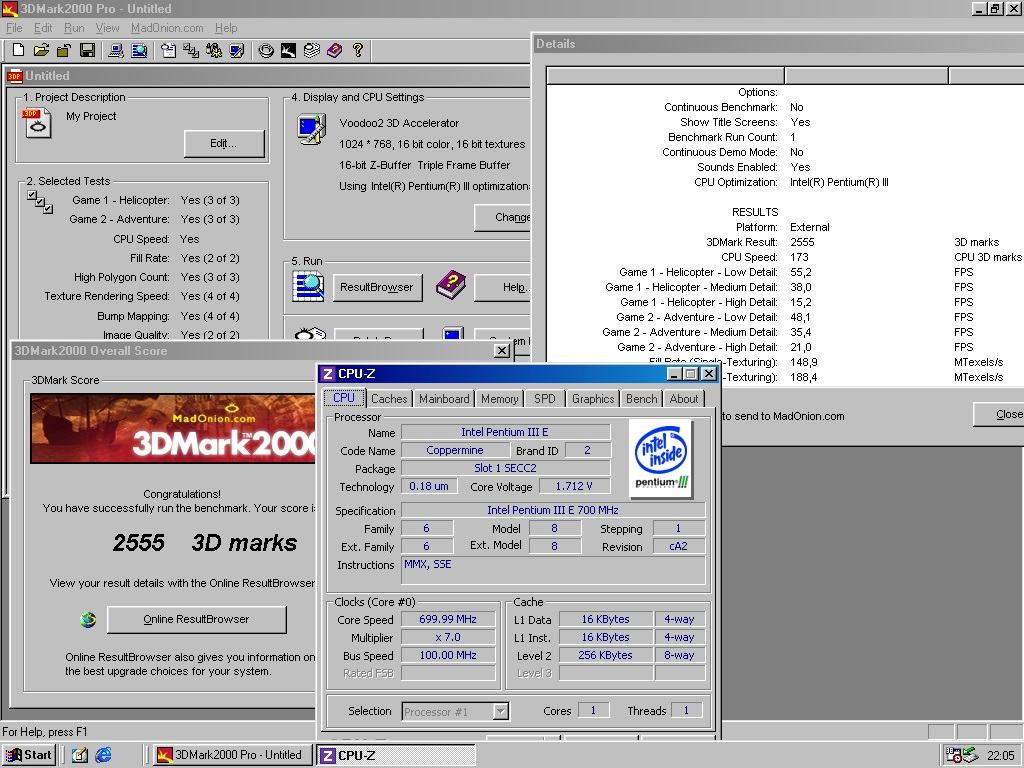1024x768 pixels.
Task: Click the Start button
Action: tap(29, 755)
